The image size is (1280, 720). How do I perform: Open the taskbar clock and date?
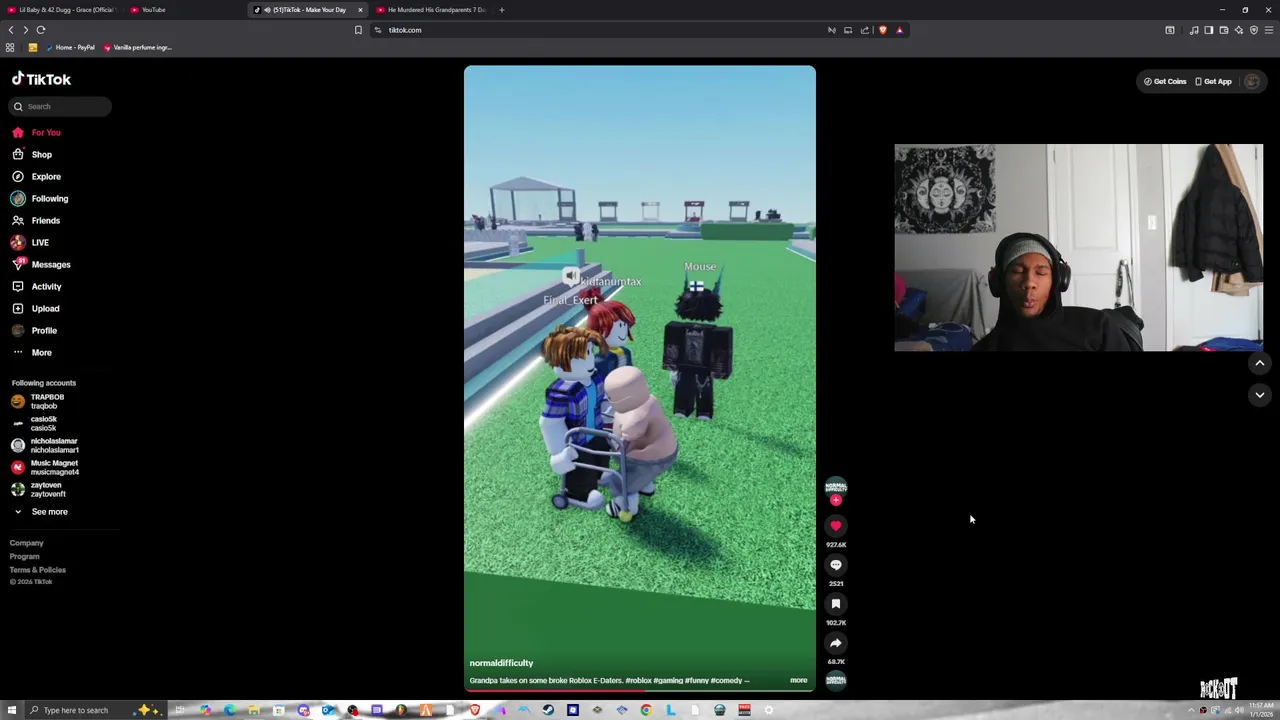click(x=1262, y=710)
